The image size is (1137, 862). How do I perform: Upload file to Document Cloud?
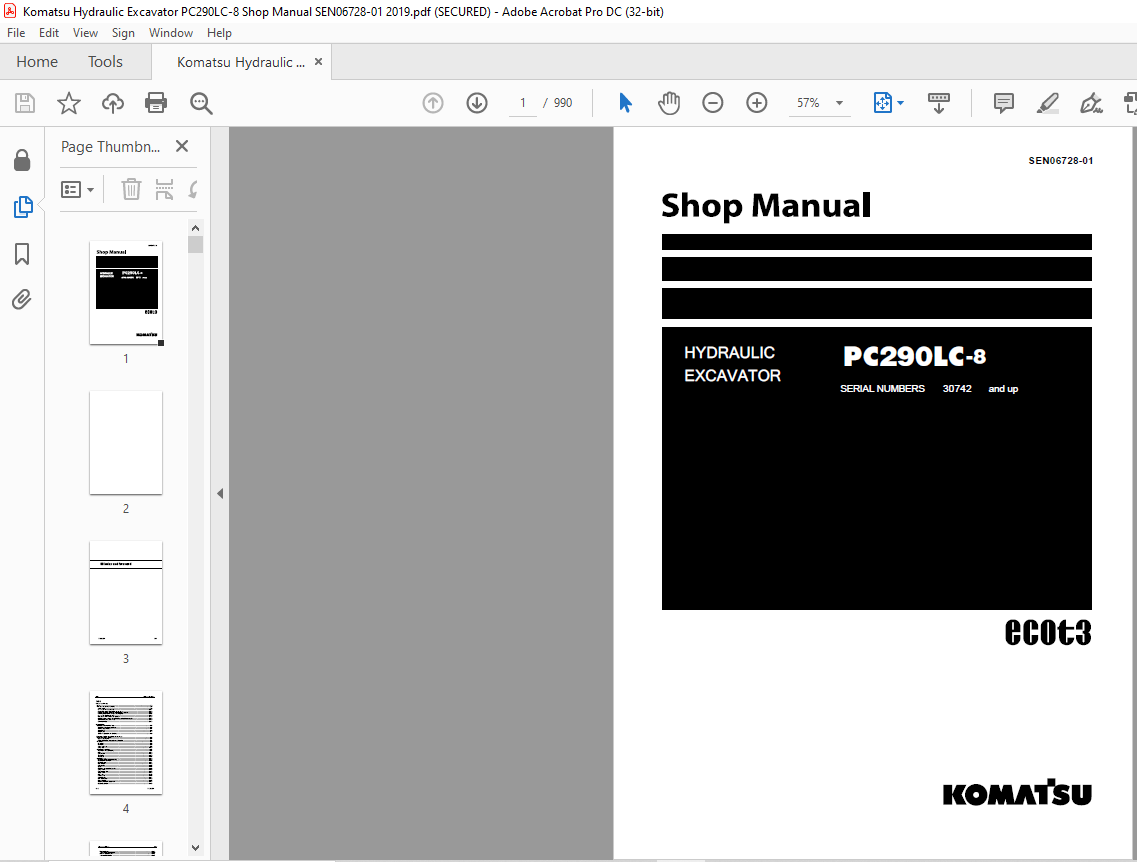coord(112,103)
